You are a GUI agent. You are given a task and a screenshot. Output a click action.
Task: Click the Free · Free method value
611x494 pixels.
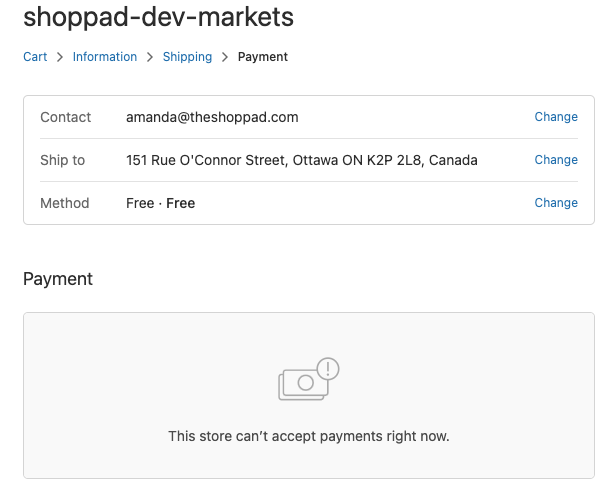pyautogui.click(x=161, y=203)
